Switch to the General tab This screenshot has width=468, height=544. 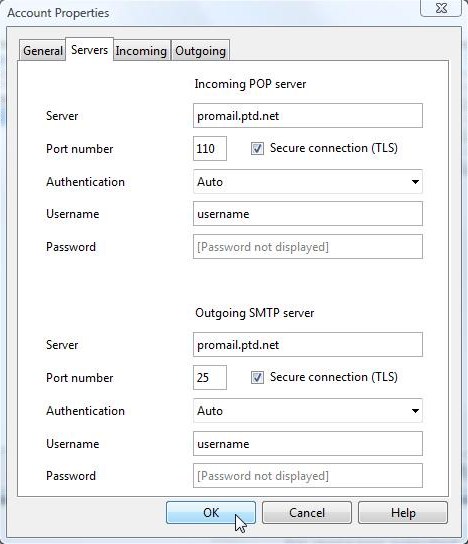[43, 51]
